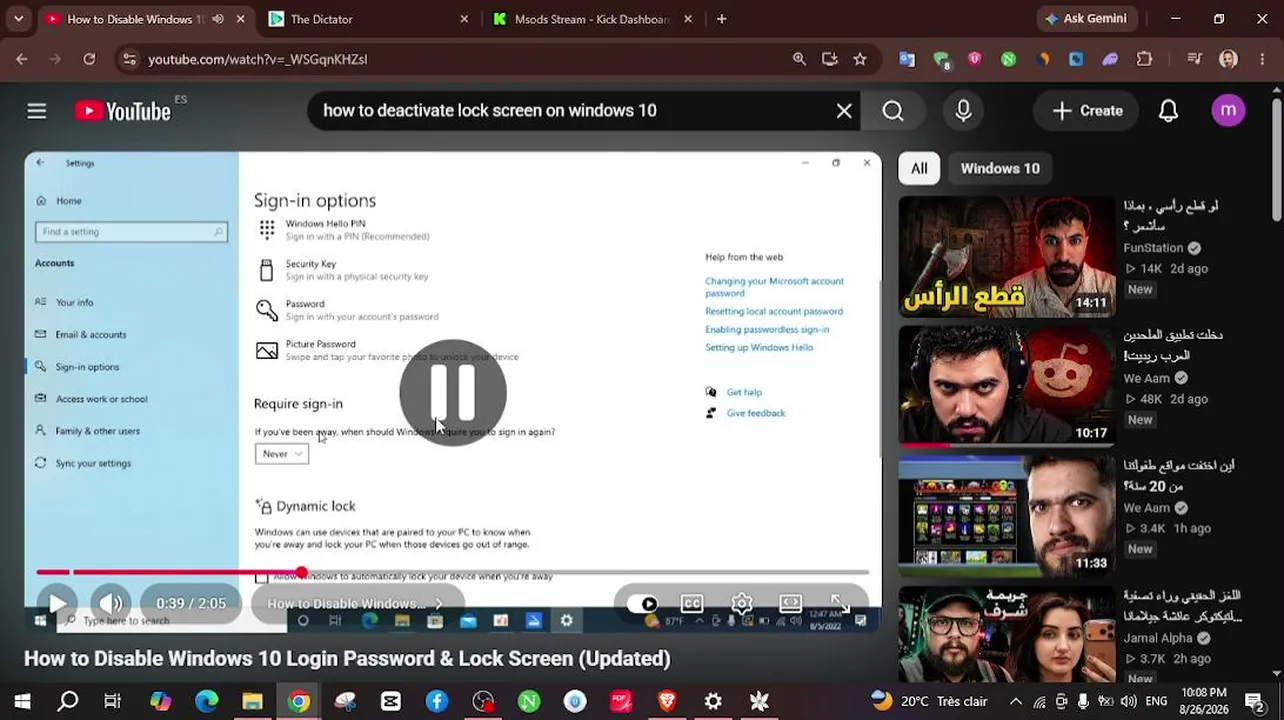Select the All filter chip
Image resolution: width=1284 pixels, height=720 pixels.
pyautogui.click(x=919, y=168)
